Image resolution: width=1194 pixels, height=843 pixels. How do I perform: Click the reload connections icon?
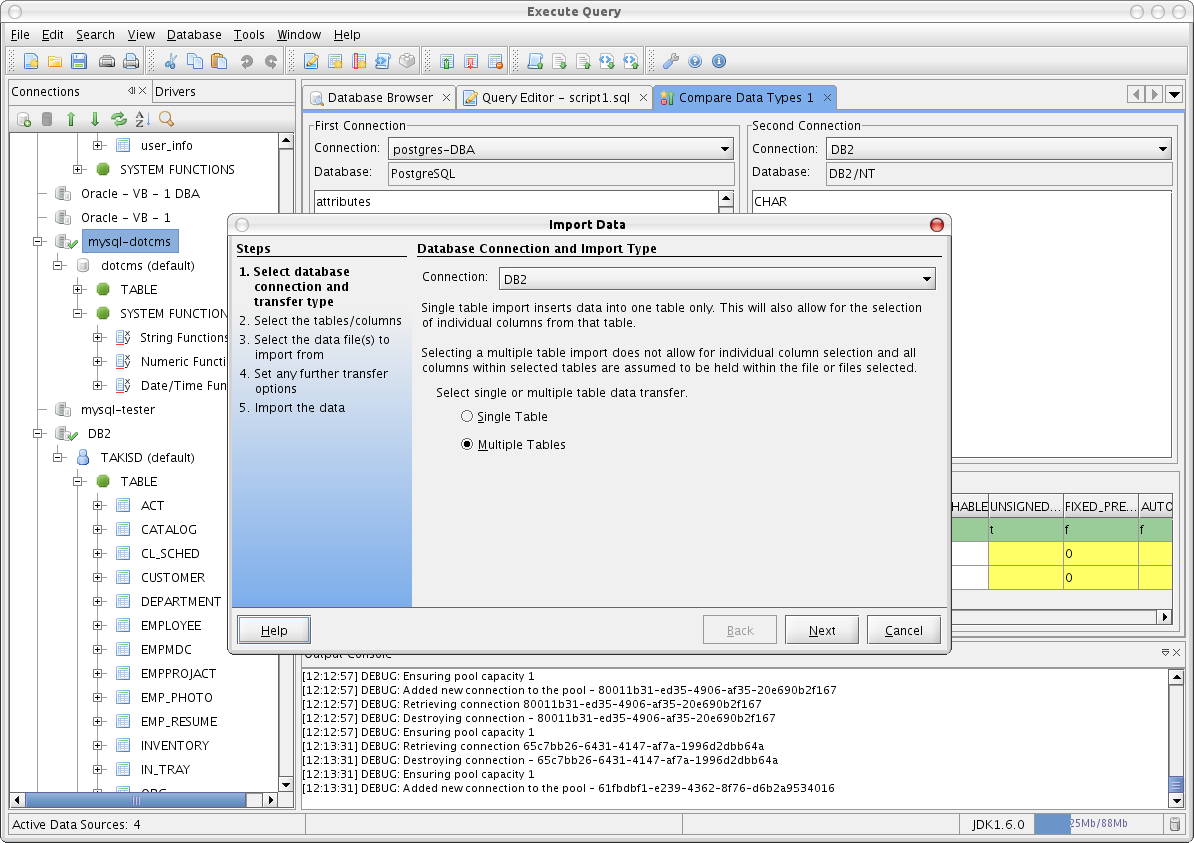(x=119, y=119)
